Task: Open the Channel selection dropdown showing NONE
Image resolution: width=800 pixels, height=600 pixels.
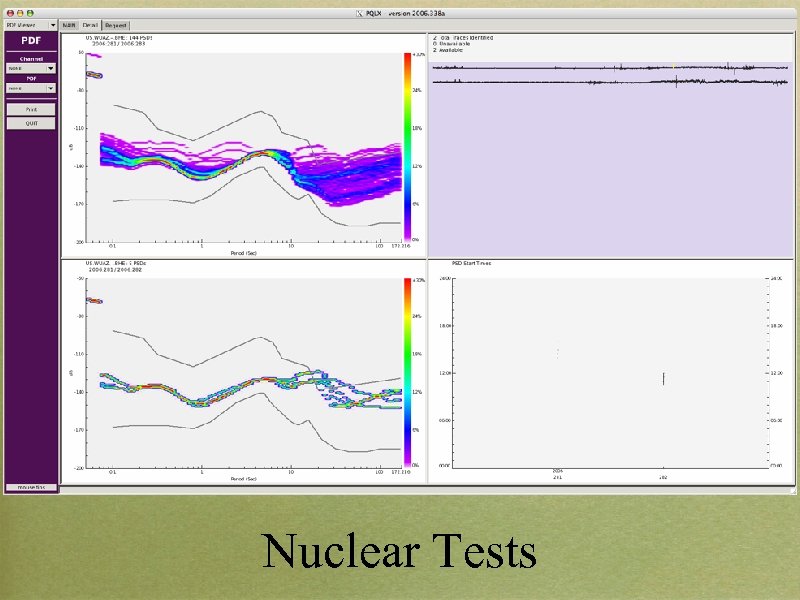Action: click(30, 67)
